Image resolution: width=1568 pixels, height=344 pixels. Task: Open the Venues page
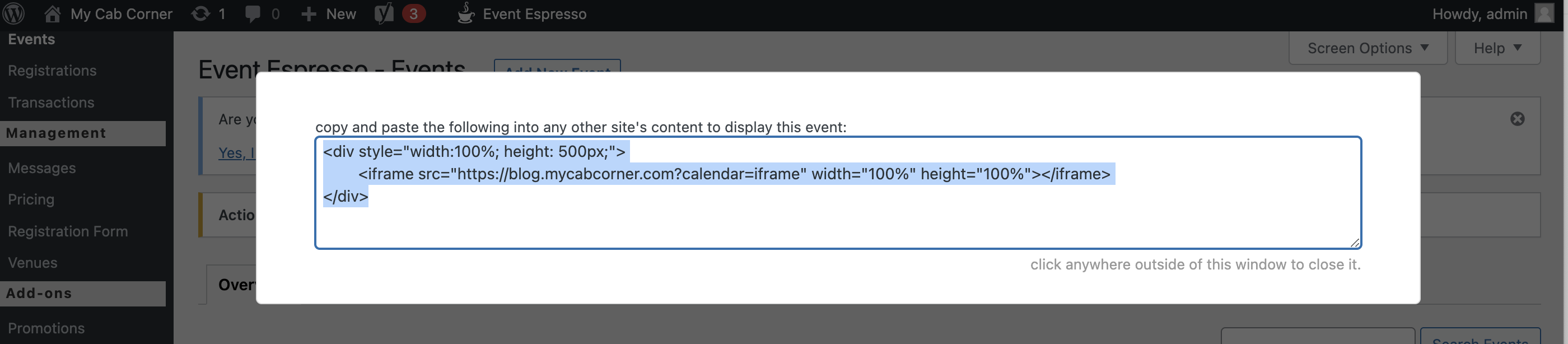point(32,263)
